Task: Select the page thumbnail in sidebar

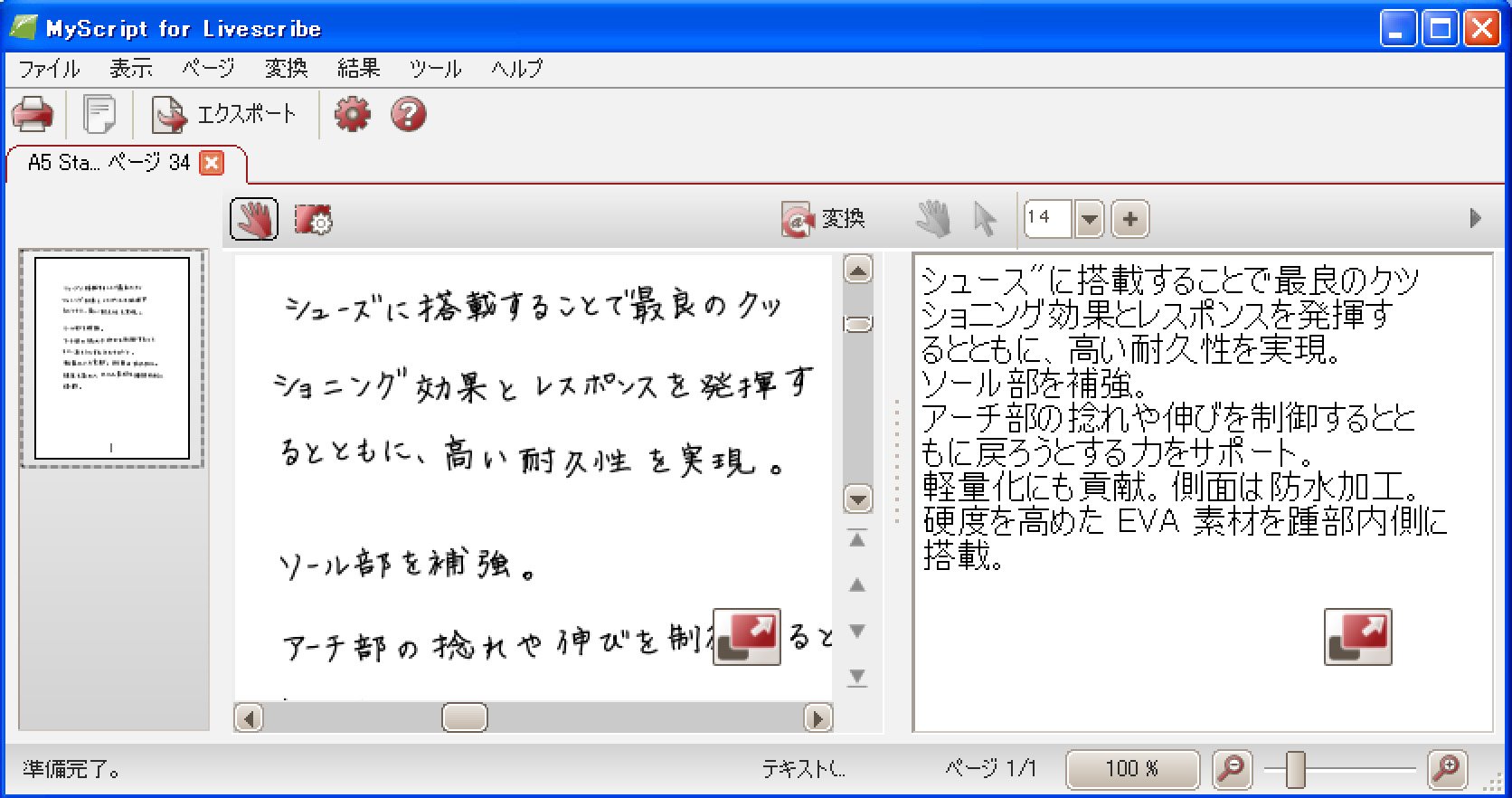Action: pos(112,358)
